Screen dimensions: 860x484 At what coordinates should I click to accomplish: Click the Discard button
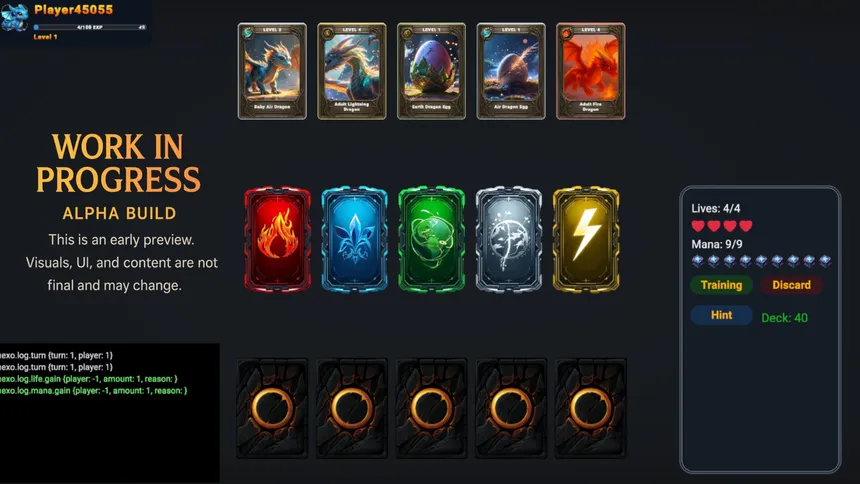(x=791, y=285)
